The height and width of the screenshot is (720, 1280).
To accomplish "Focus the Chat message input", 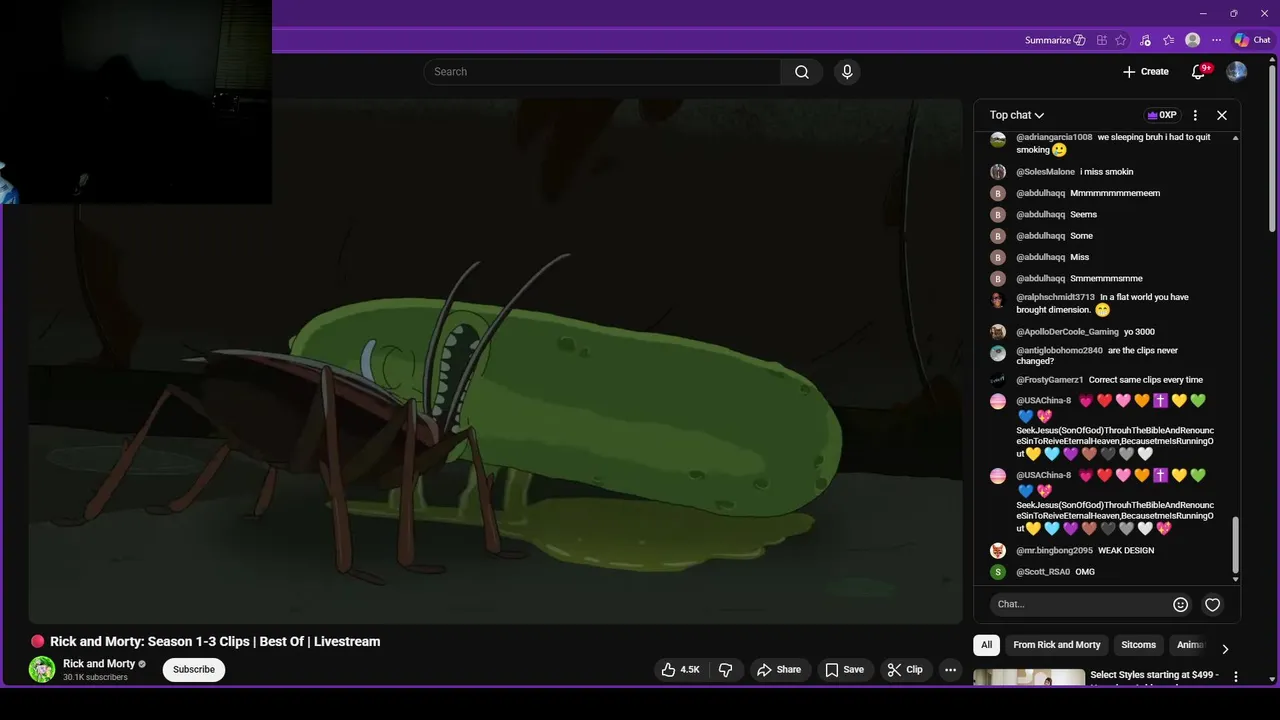I will 1082,604.
